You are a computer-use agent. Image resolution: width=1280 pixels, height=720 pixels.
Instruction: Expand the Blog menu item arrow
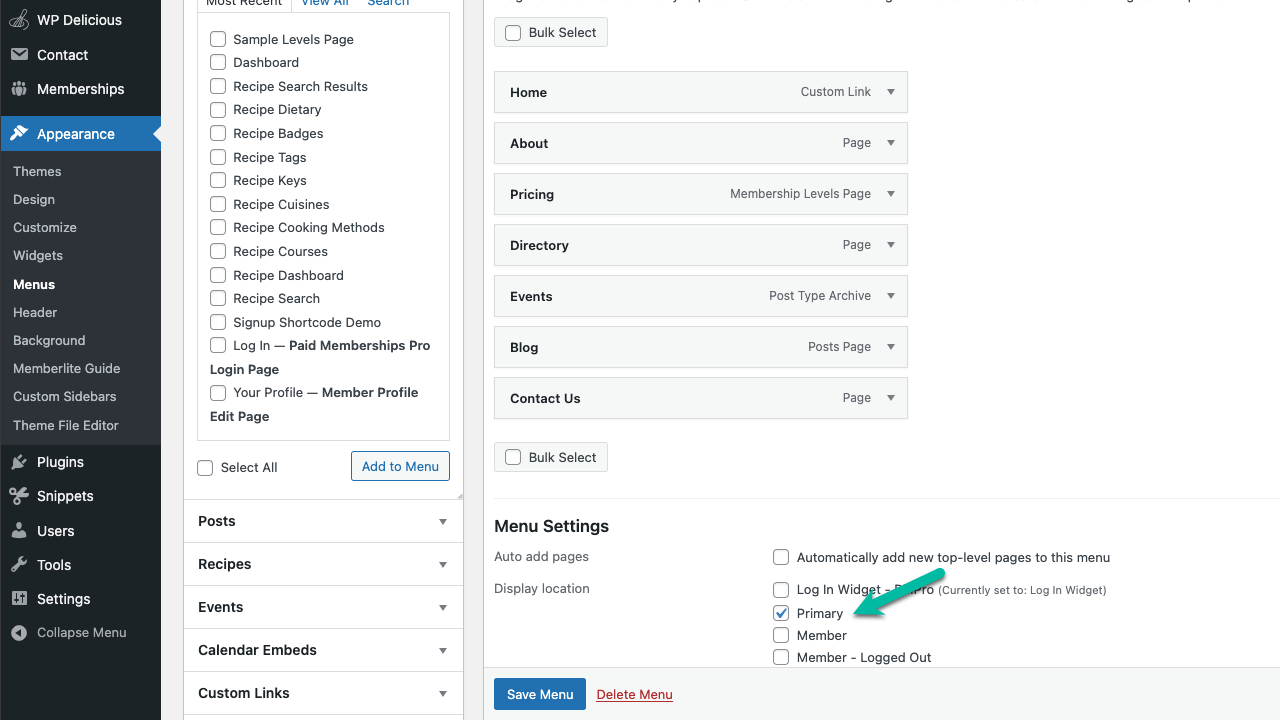(x=891, y=347)
